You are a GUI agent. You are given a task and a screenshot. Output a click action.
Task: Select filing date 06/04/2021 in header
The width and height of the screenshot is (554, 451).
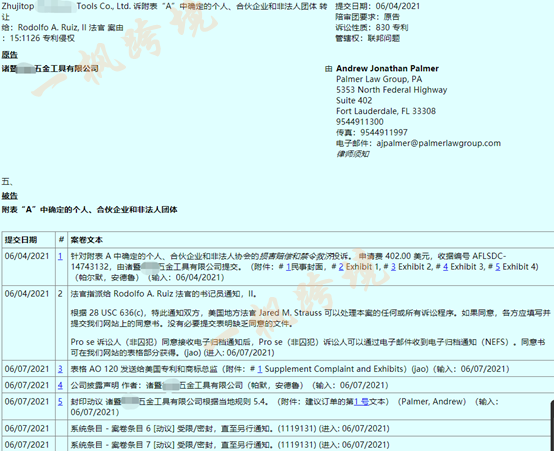tap(398, 6)
